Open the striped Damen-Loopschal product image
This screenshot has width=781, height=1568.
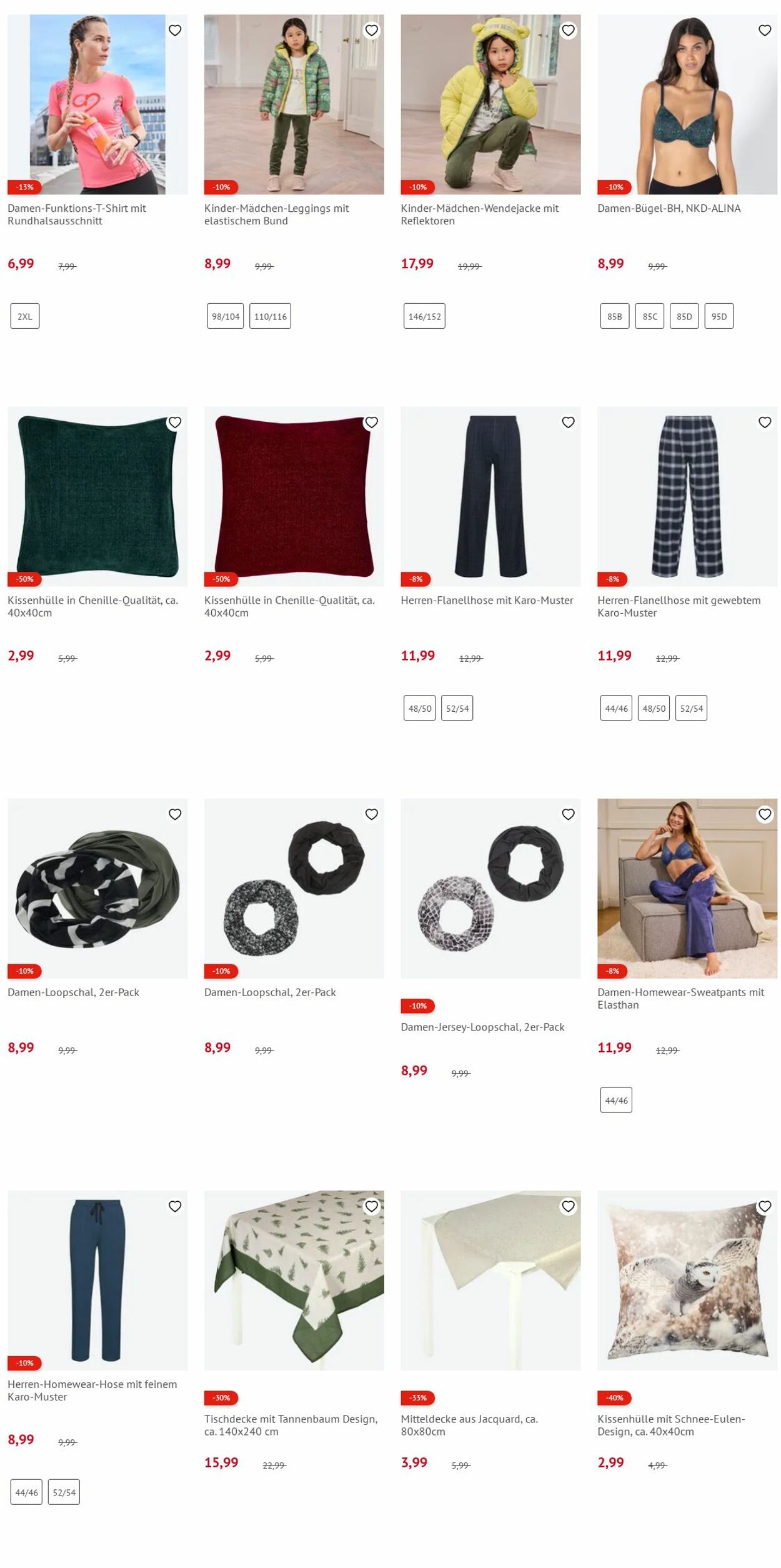[x=97, y=888]
